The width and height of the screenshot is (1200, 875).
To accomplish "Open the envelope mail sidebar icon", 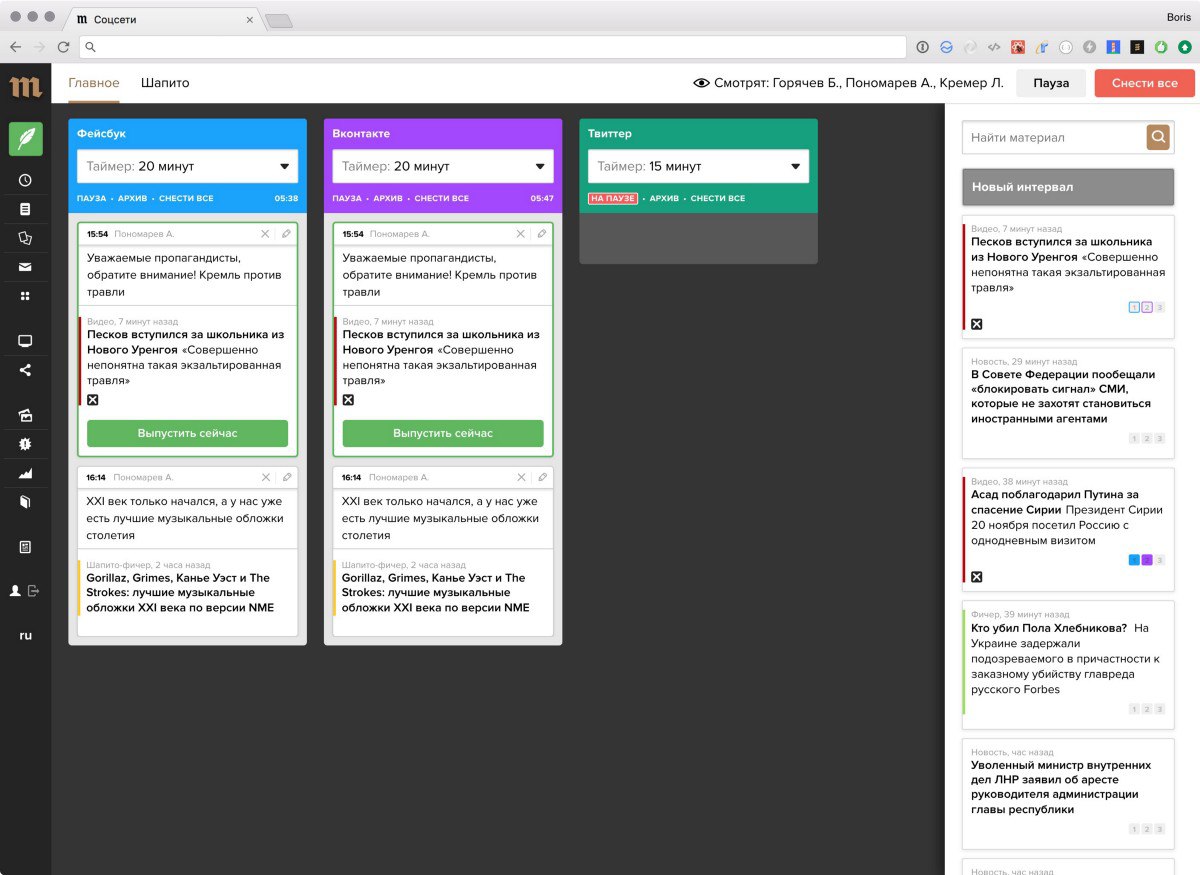I will [x=25, y=267].
